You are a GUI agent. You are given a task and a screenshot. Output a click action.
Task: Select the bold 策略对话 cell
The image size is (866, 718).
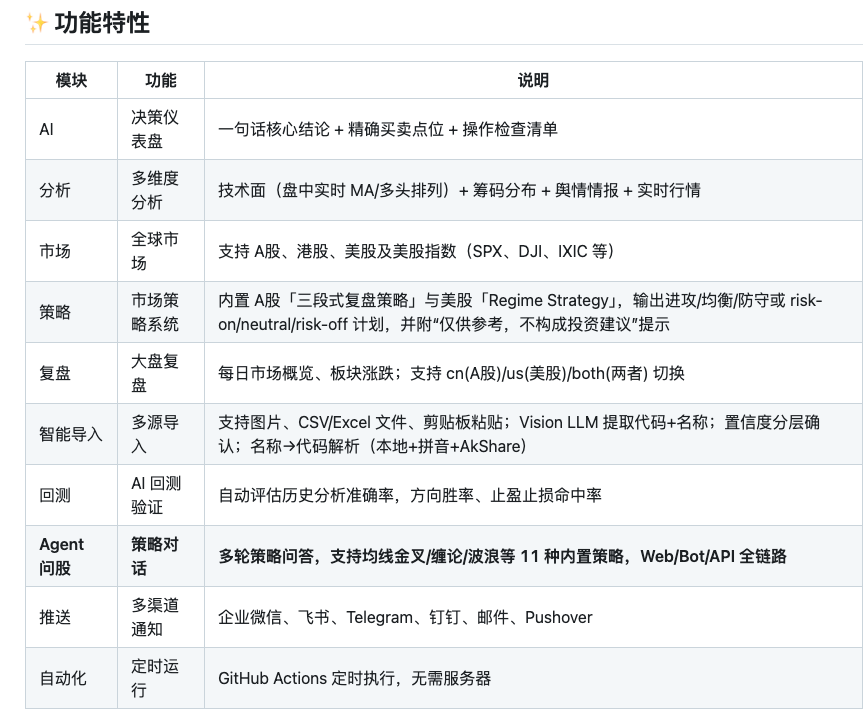161,556
